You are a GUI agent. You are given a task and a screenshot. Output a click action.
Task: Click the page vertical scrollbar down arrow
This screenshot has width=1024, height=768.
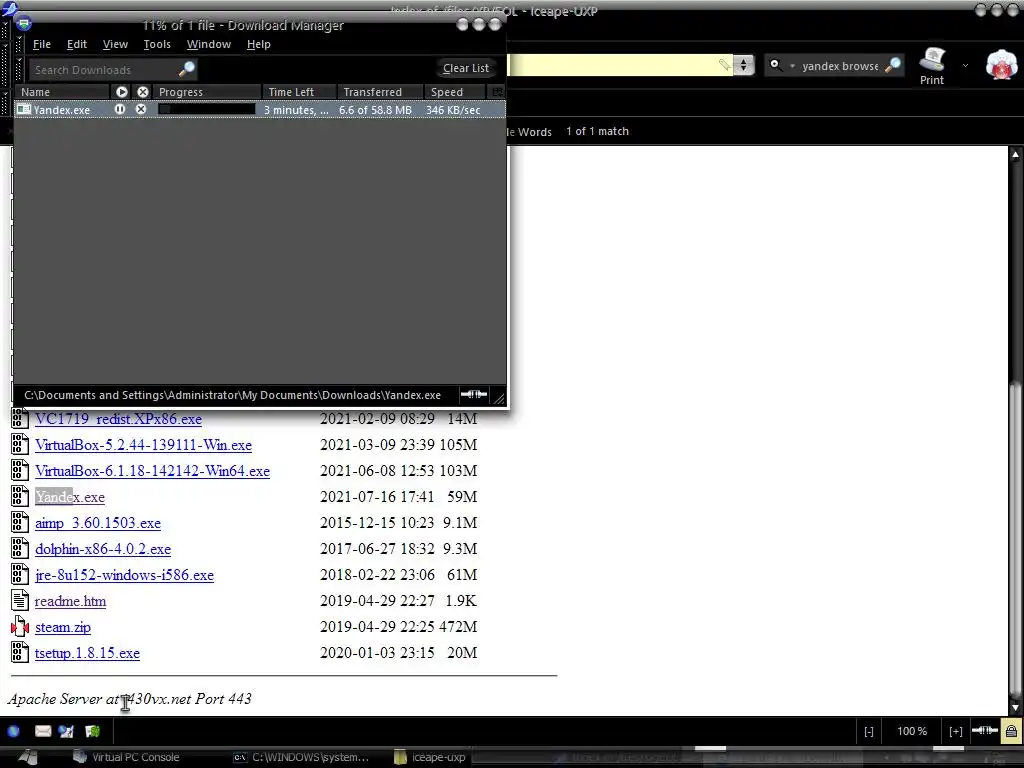(x=1015, y=707)
